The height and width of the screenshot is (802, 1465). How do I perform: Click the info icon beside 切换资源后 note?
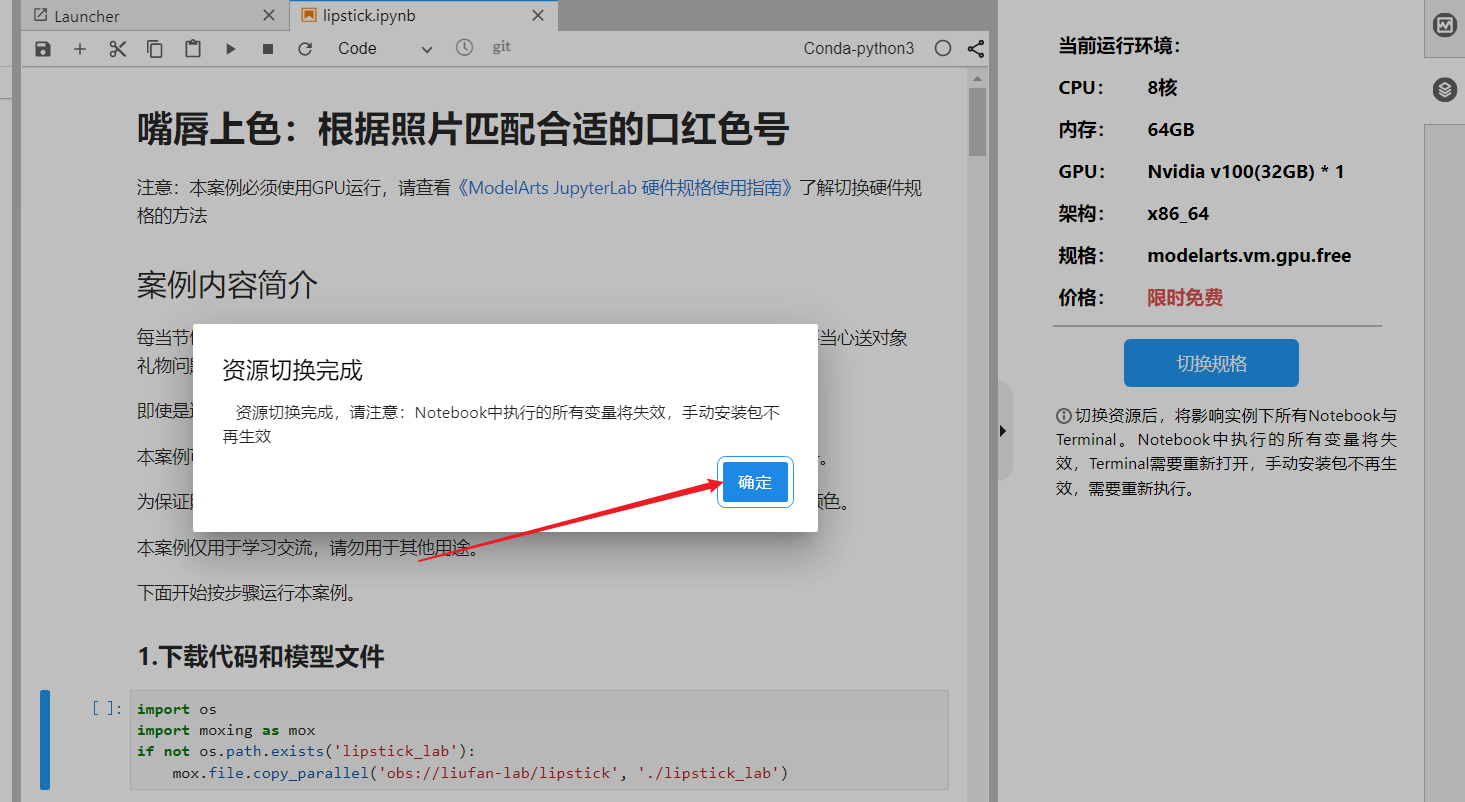coord(1064,416)
